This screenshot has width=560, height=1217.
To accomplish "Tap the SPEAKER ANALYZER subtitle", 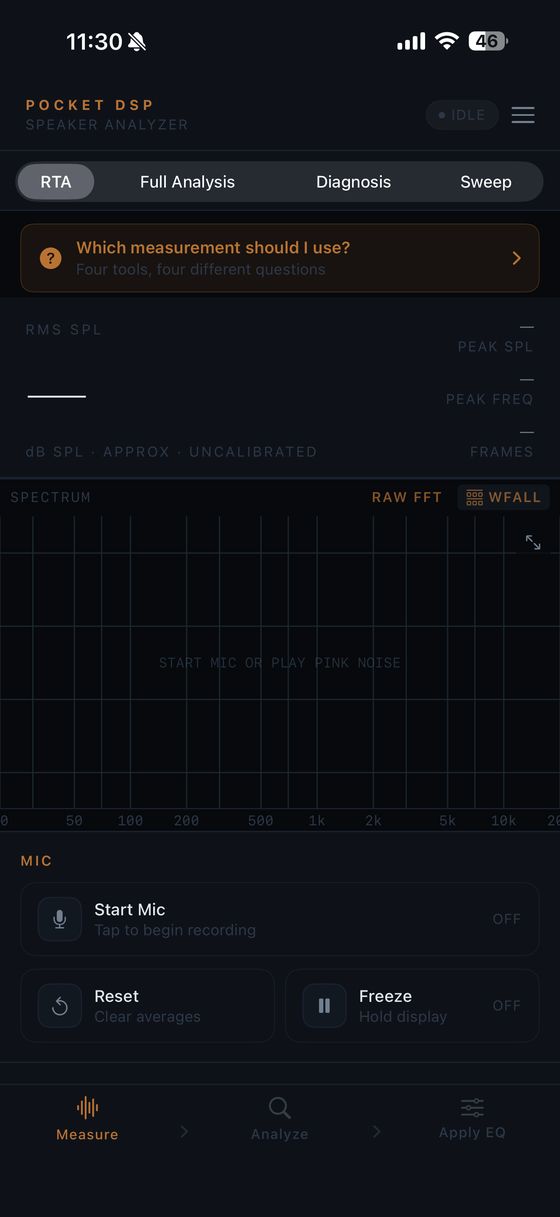I will pyautogui.click(x=107, y=125).
